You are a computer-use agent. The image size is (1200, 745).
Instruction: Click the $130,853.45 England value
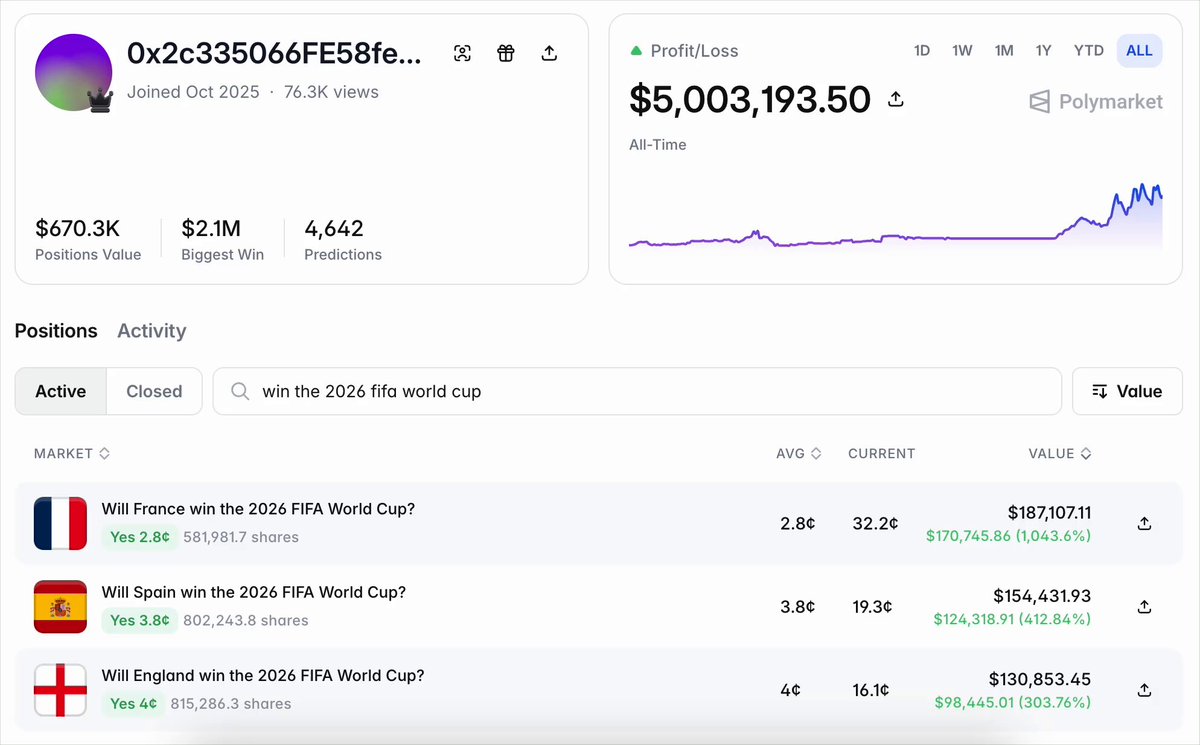point(1040,680)
